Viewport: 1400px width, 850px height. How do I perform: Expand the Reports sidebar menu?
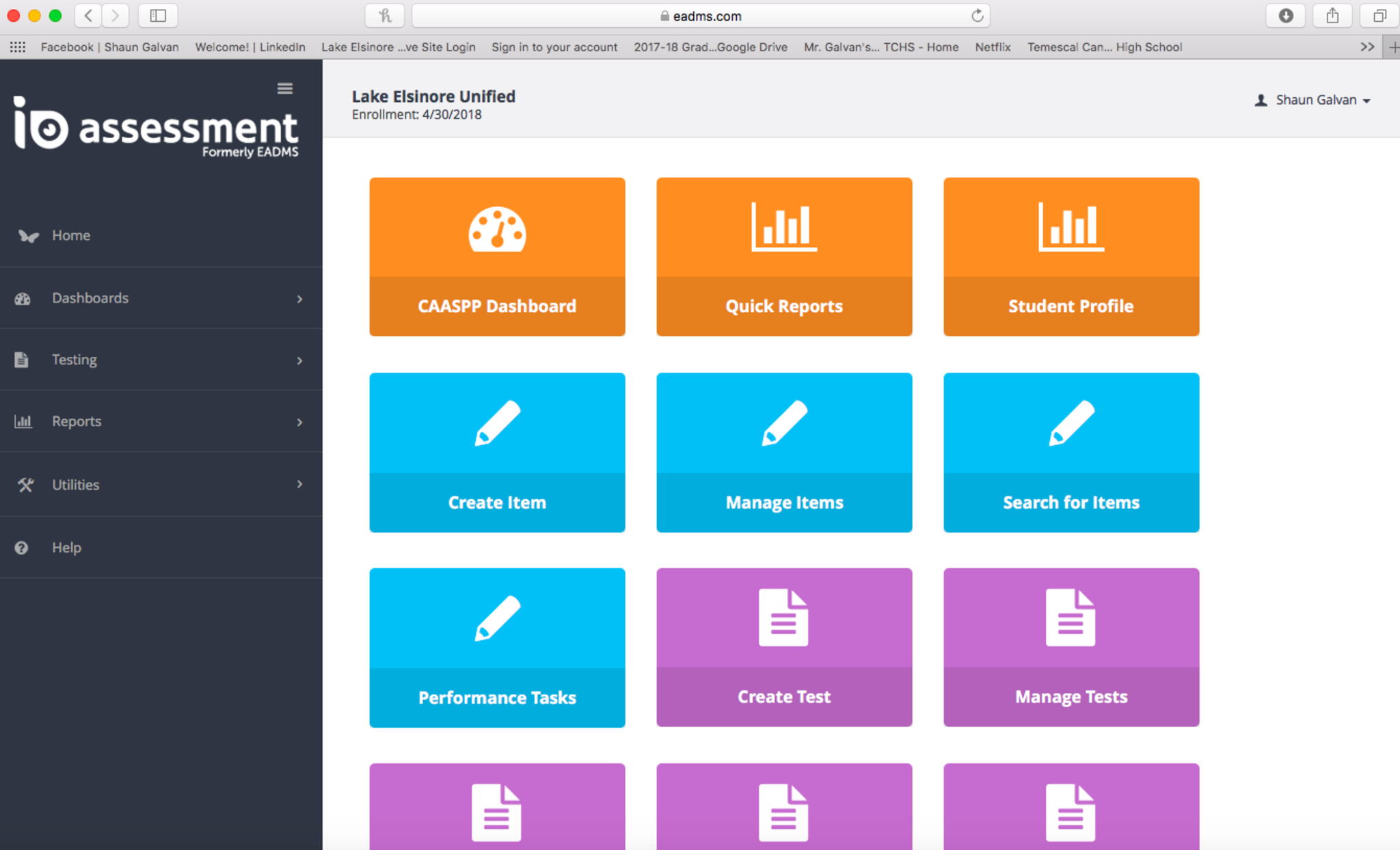pos(161,421)
